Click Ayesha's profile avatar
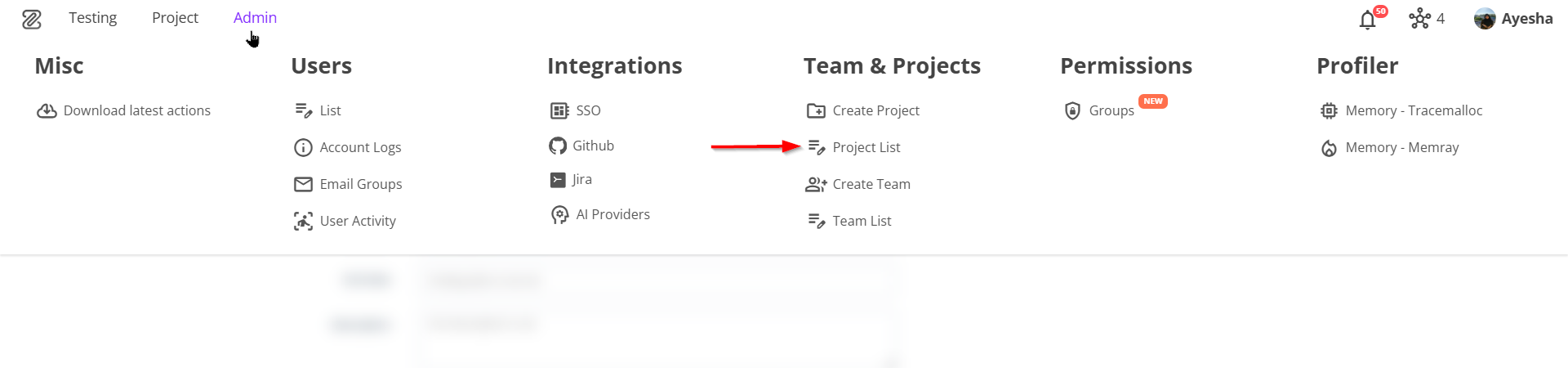 [1484, 19]
